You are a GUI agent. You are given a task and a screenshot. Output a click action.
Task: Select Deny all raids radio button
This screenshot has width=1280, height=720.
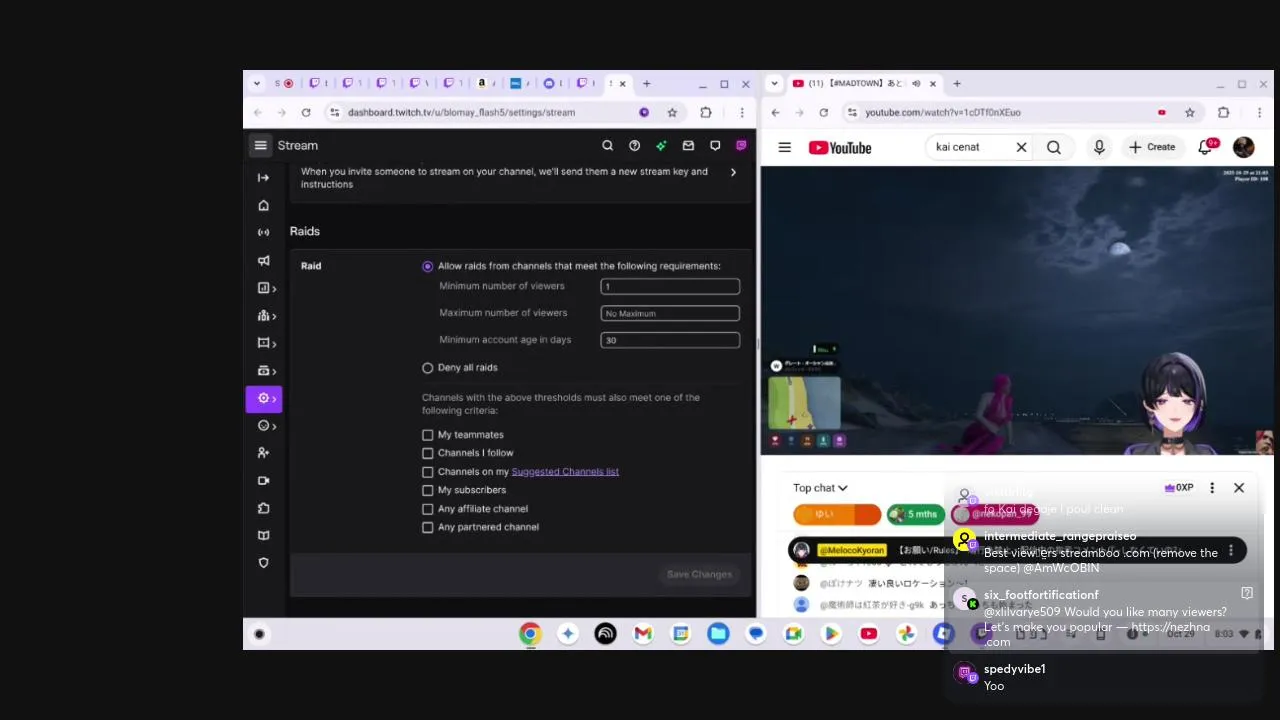428,368
